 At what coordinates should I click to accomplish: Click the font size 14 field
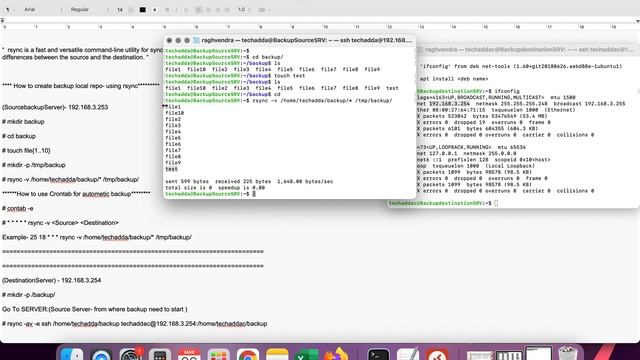(120, 9)
